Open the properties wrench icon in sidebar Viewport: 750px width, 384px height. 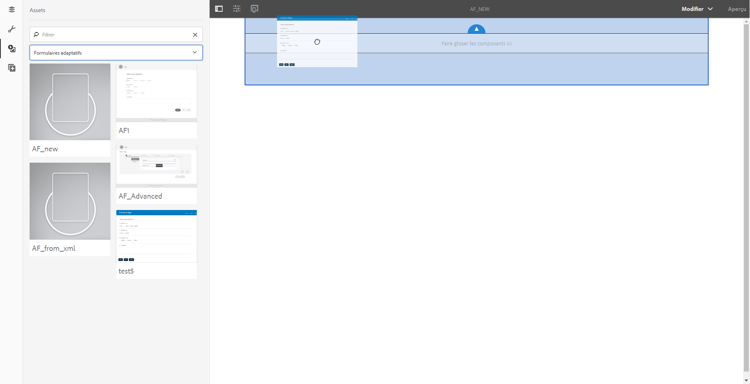[x=11, y=29]
